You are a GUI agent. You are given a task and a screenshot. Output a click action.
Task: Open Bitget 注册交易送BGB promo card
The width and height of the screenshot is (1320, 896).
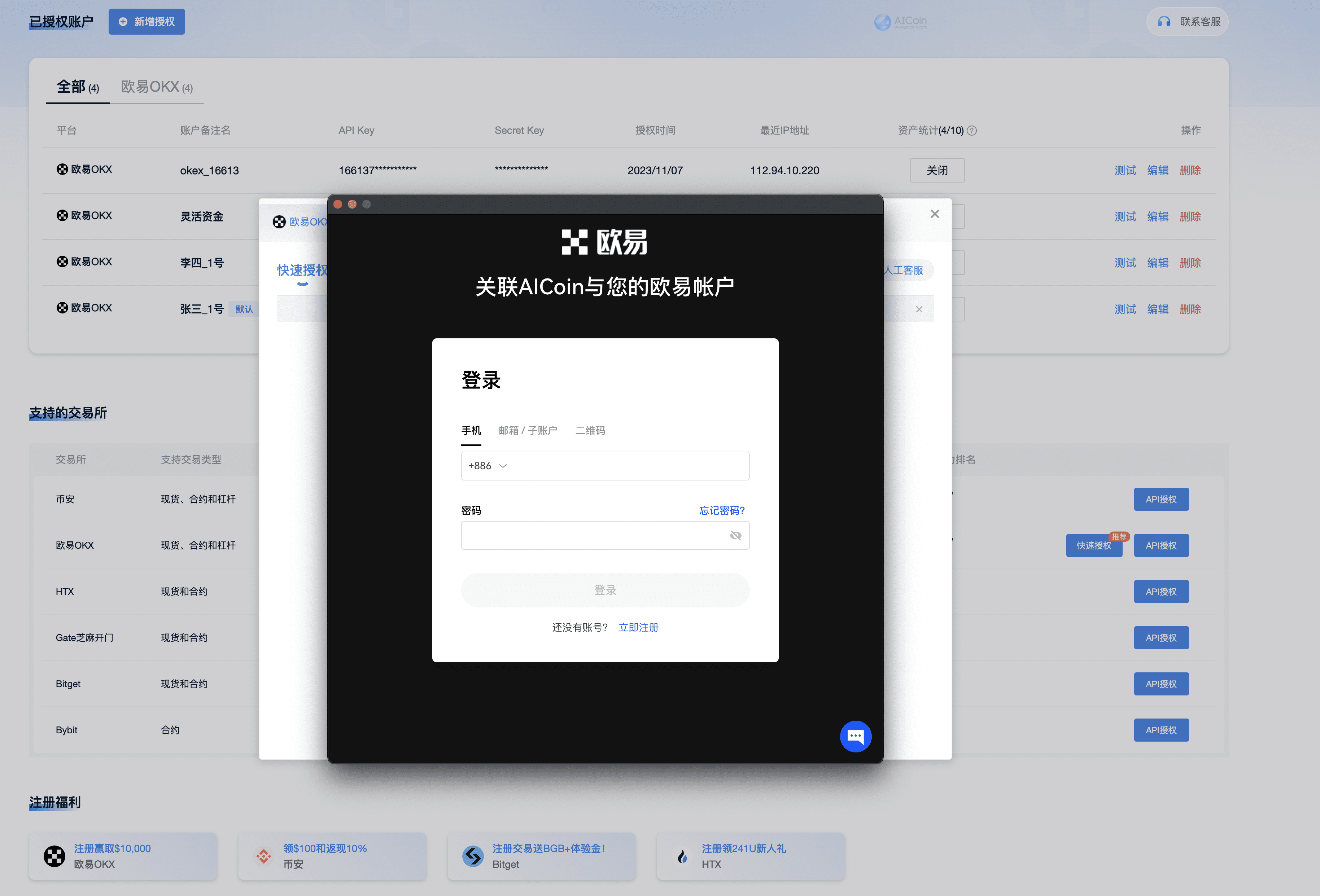pyautogui.click(x=541, y=856)
